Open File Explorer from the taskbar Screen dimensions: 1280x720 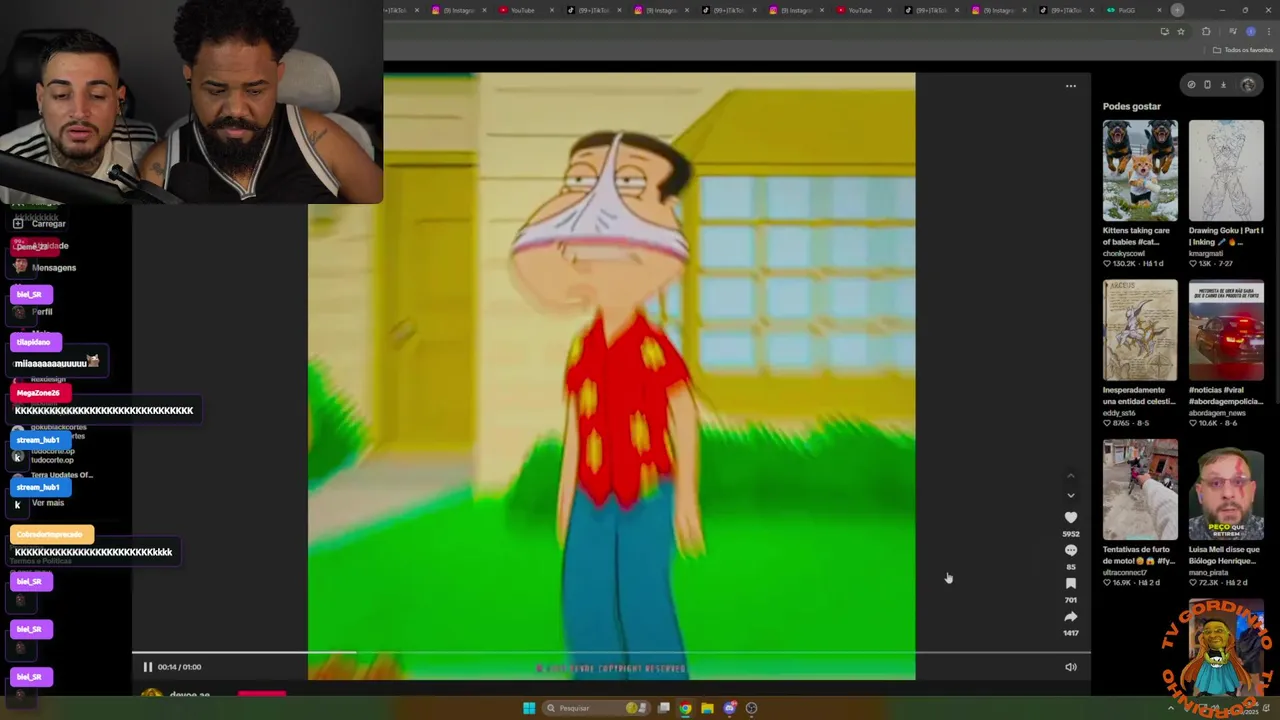[x=707, y=708]
